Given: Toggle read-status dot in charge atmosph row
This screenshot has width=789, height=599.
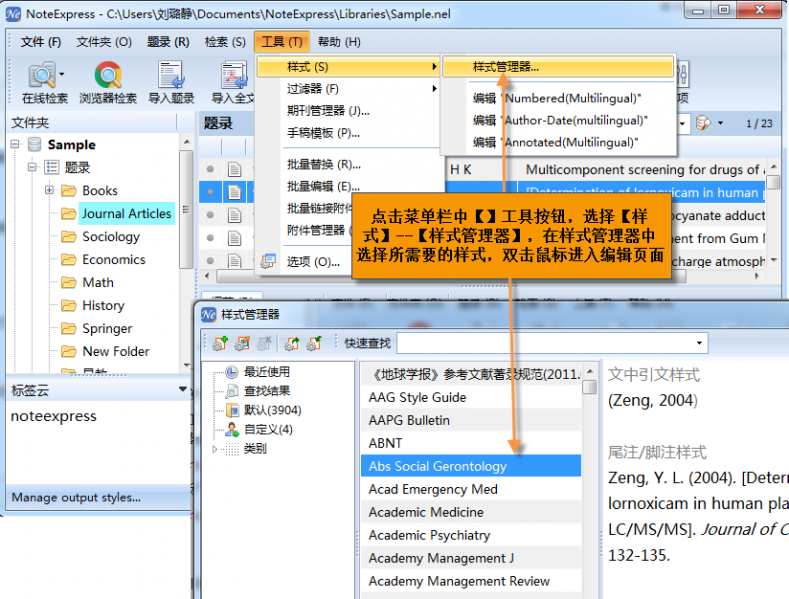Looking at the screenshot, I should click(x=210, y=260).
